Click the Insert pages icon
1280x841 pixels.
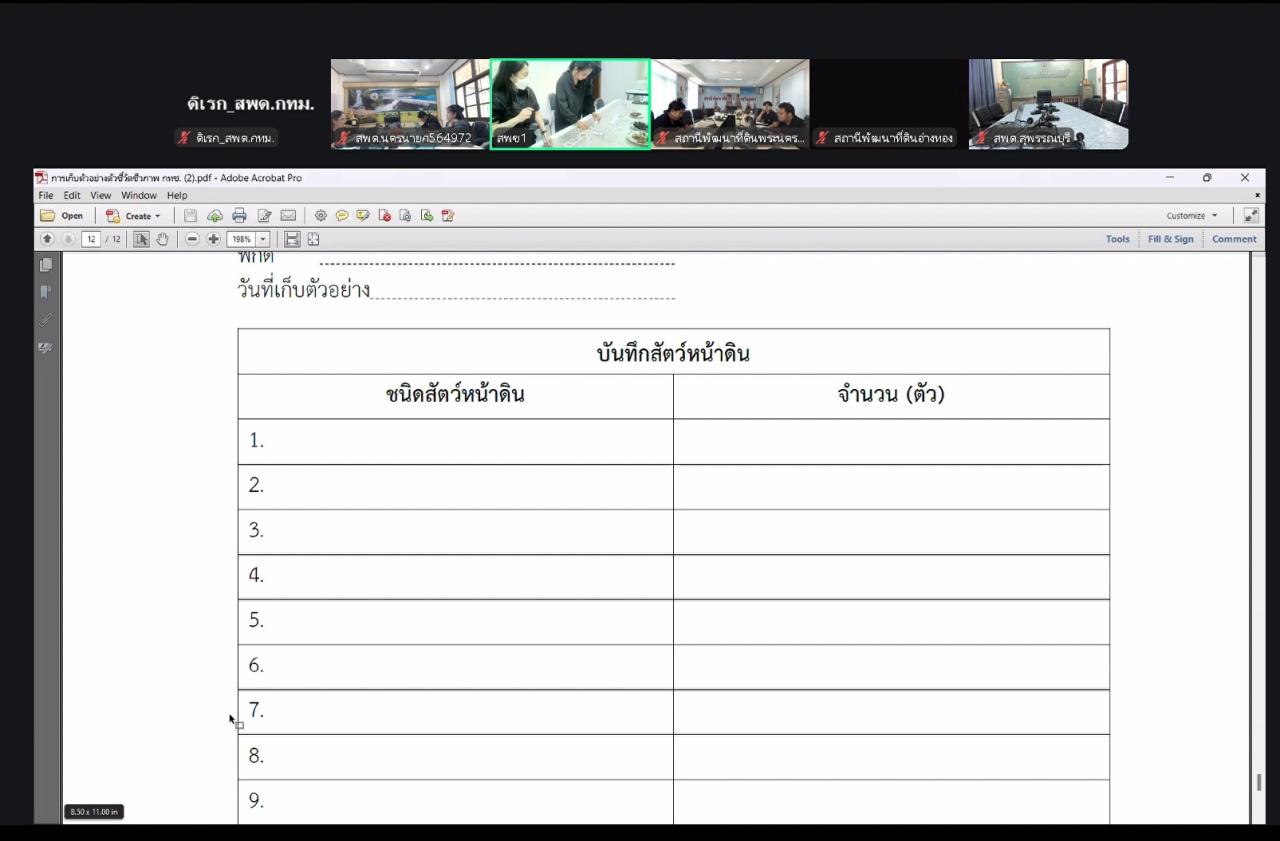pyautogui.click(x=427, y=215)
